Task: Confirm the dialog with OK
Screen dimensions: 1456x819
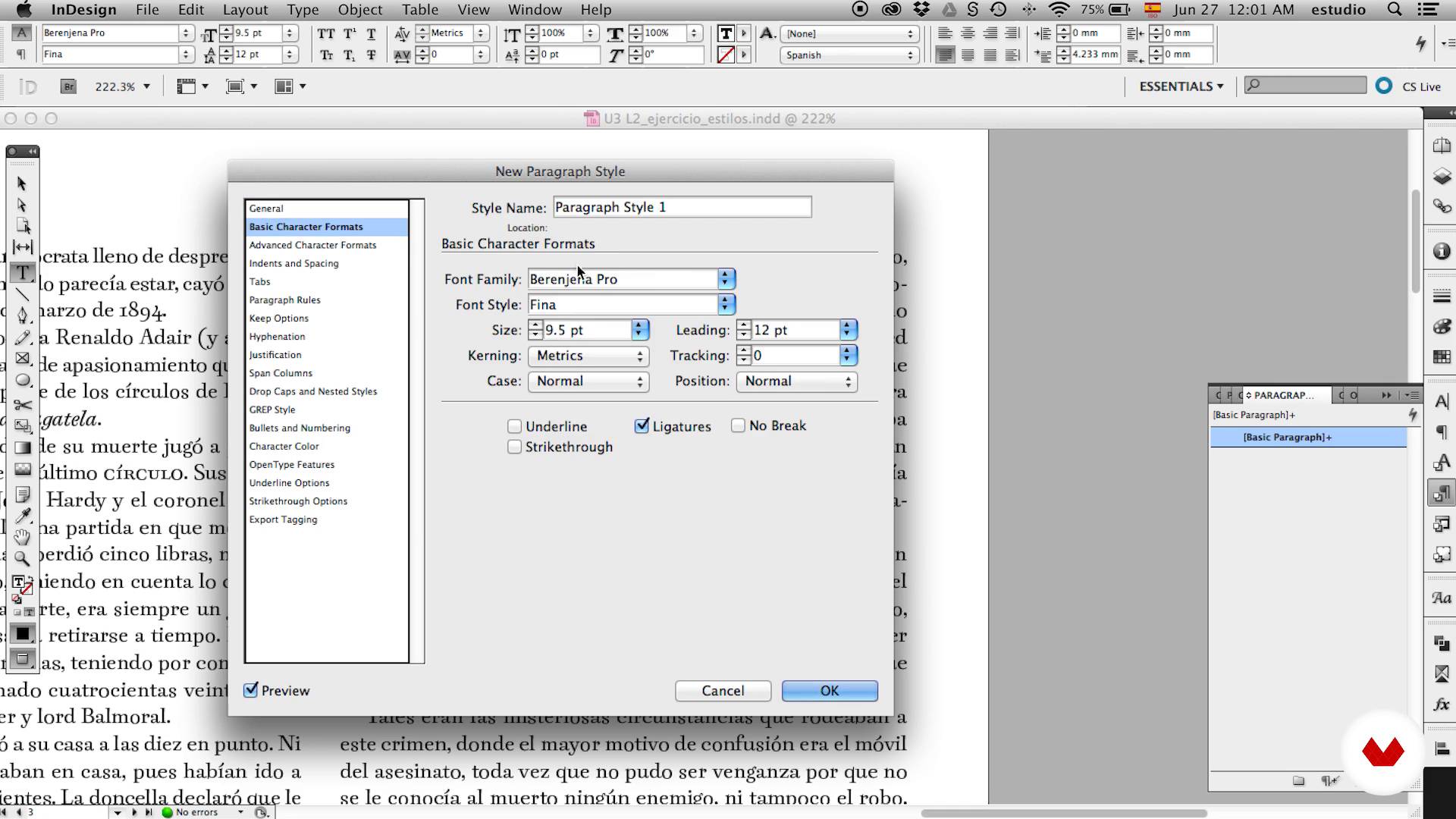Action: click(830, 691)
